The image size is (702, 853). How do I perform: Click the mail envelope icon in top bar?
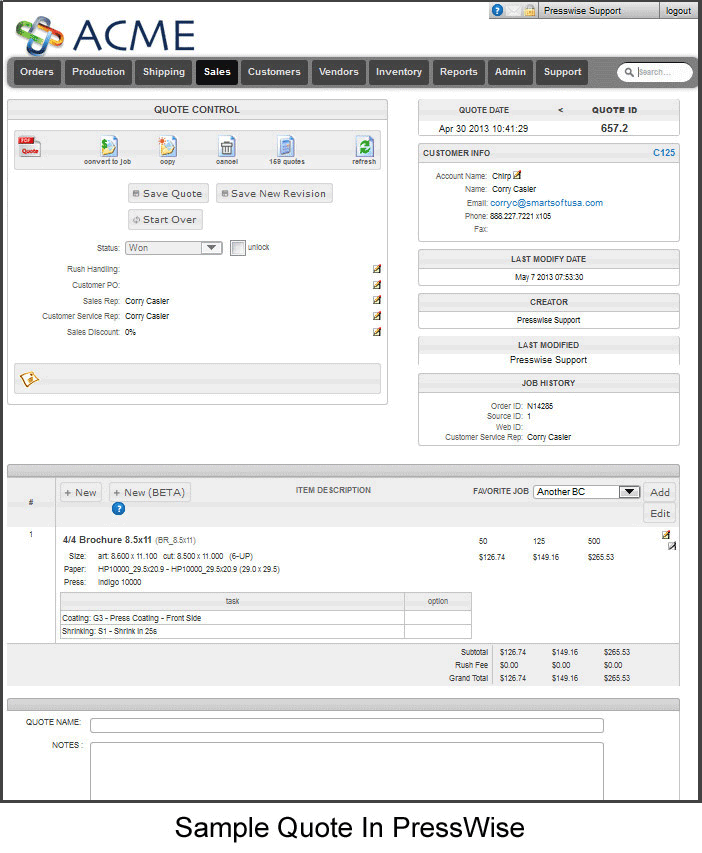pyautogui.click(x=513, y=10)
